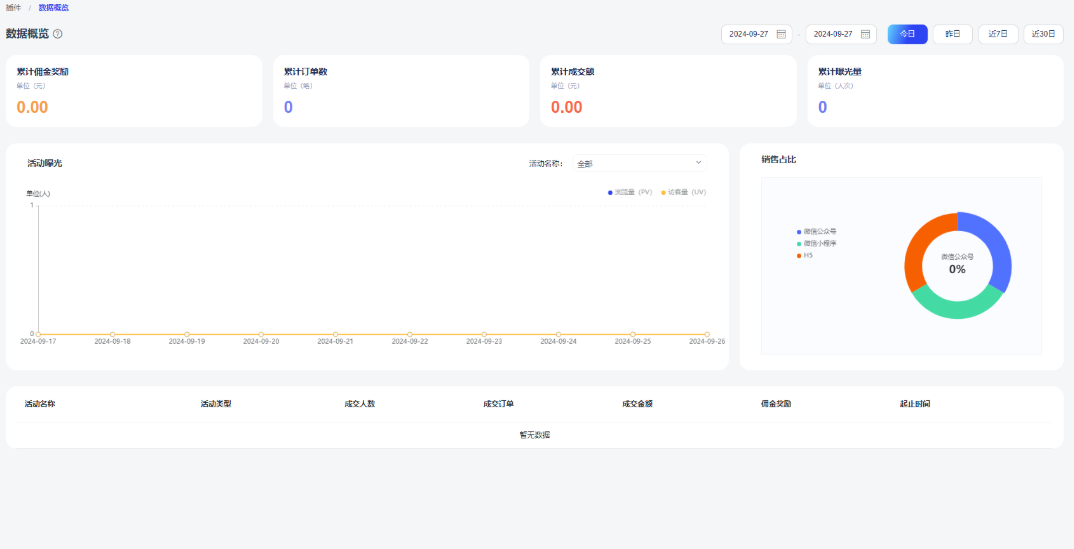Click the chevron arrow in 活动名称 selector

(698, 163)
